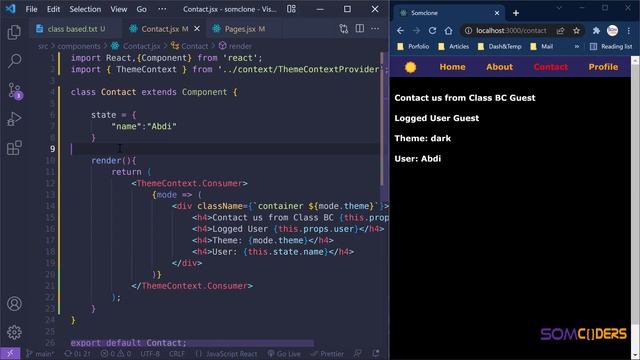Click Go Live in the status bar
This screenshot has height=360, width=640.
coord(284,354)
